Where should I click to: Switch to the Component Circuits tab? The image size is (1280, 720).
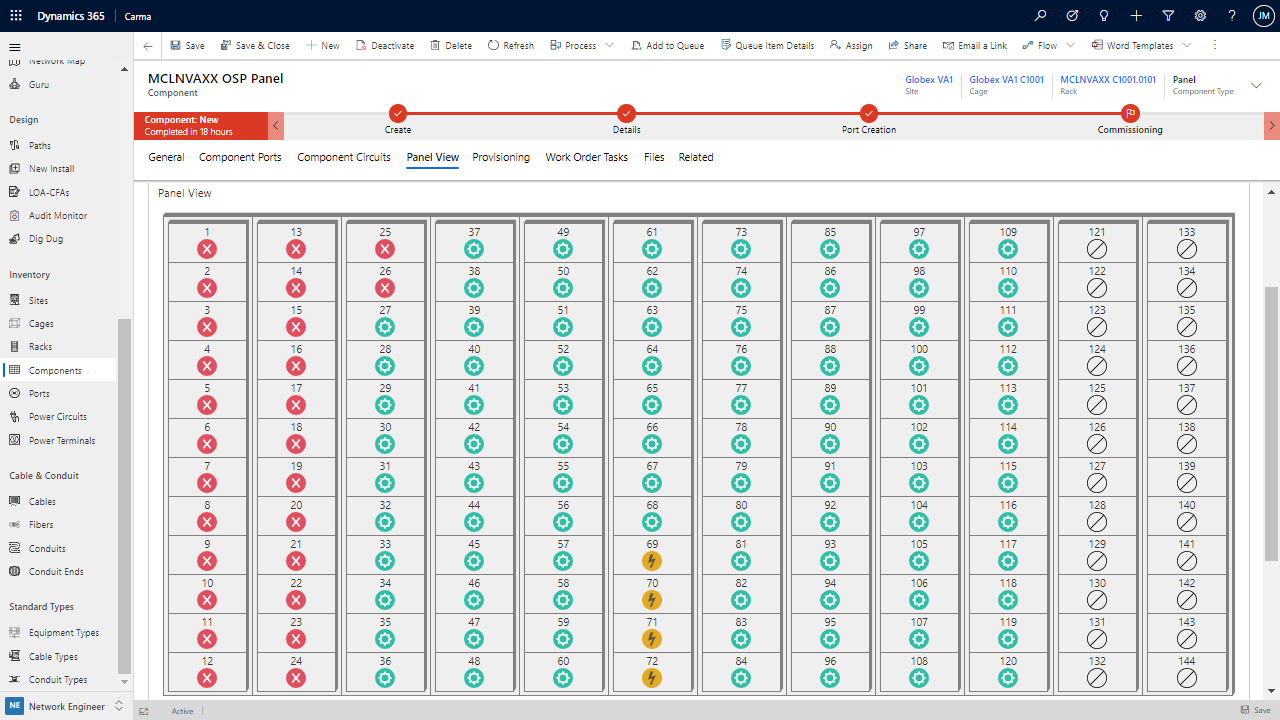(x=344, y=157)
